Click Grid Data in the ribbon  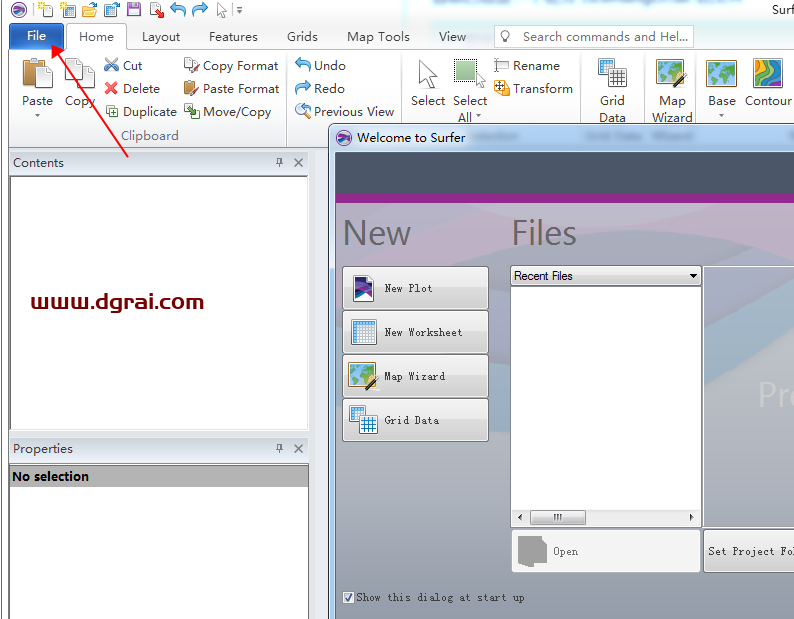click(x=612, y=90)
